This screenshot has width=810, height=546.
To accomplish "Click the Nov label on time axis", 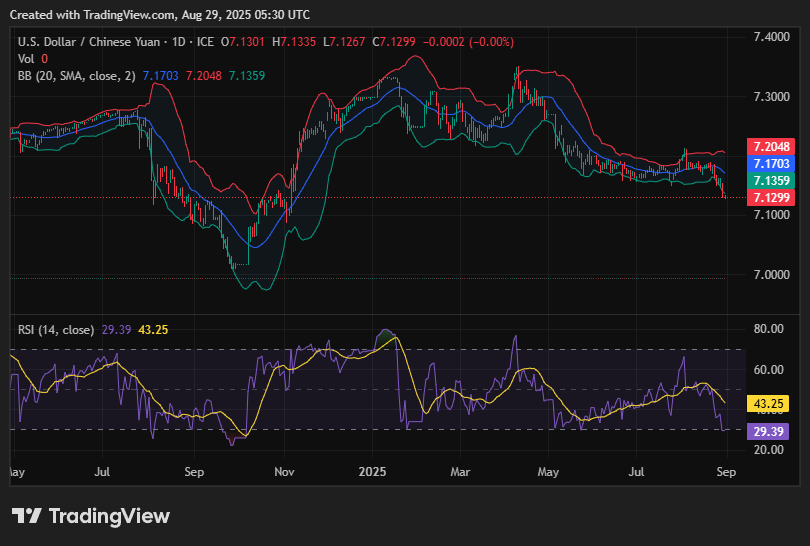I will click(x=284, y=472).
